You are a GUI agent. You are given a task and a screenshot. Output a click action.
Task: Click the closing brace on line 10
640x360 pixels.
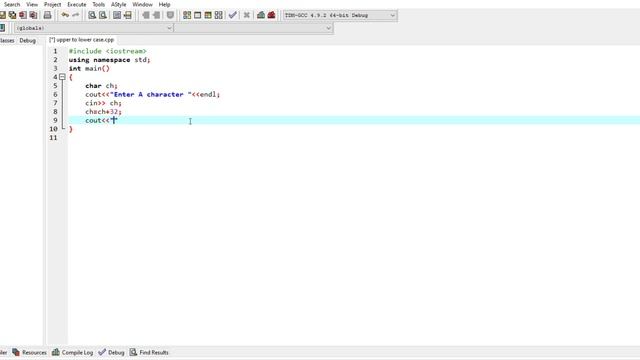pos(71,129)
